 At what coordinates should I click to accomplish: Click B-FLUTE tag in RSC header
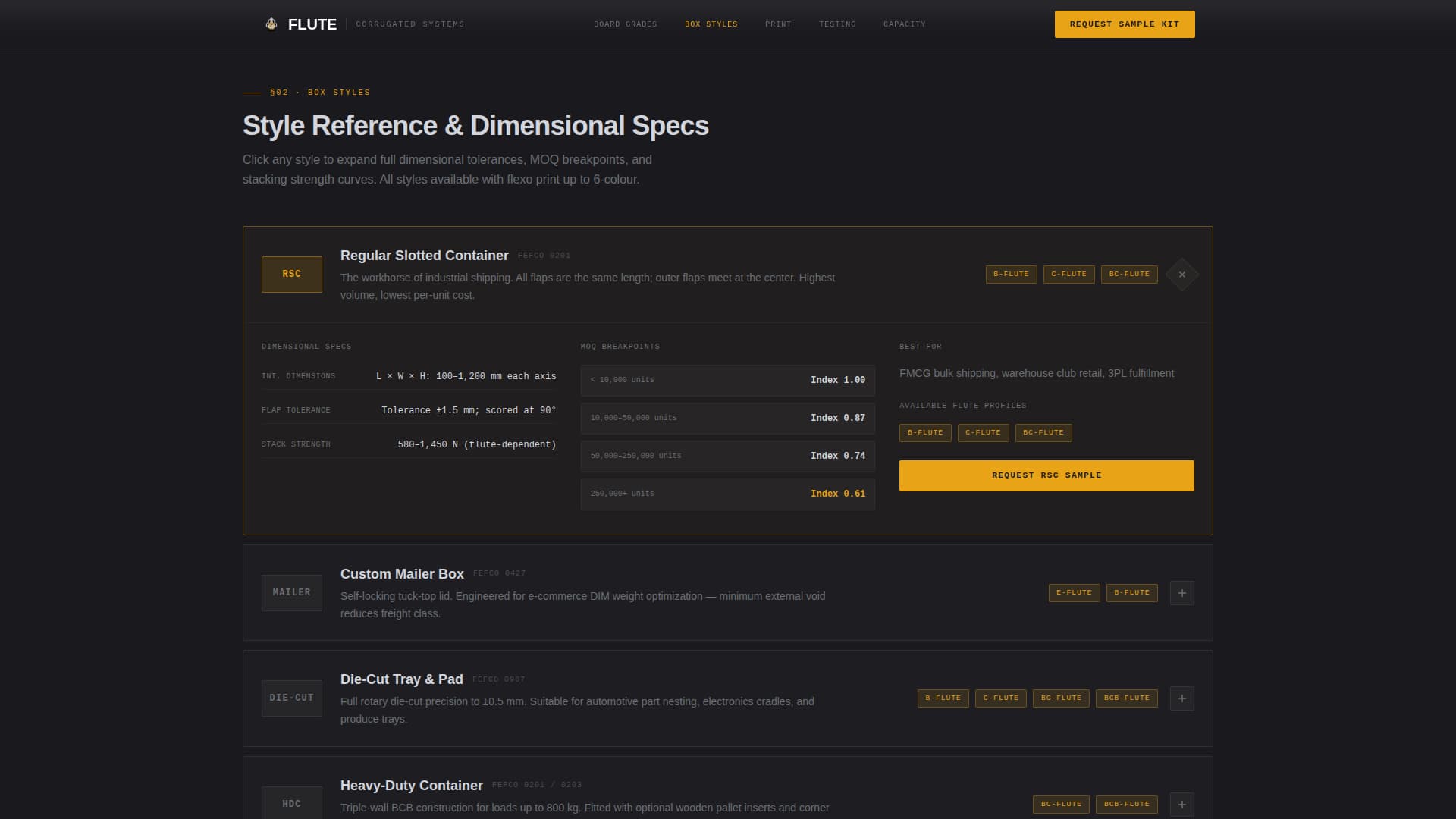pos(1012,275)
